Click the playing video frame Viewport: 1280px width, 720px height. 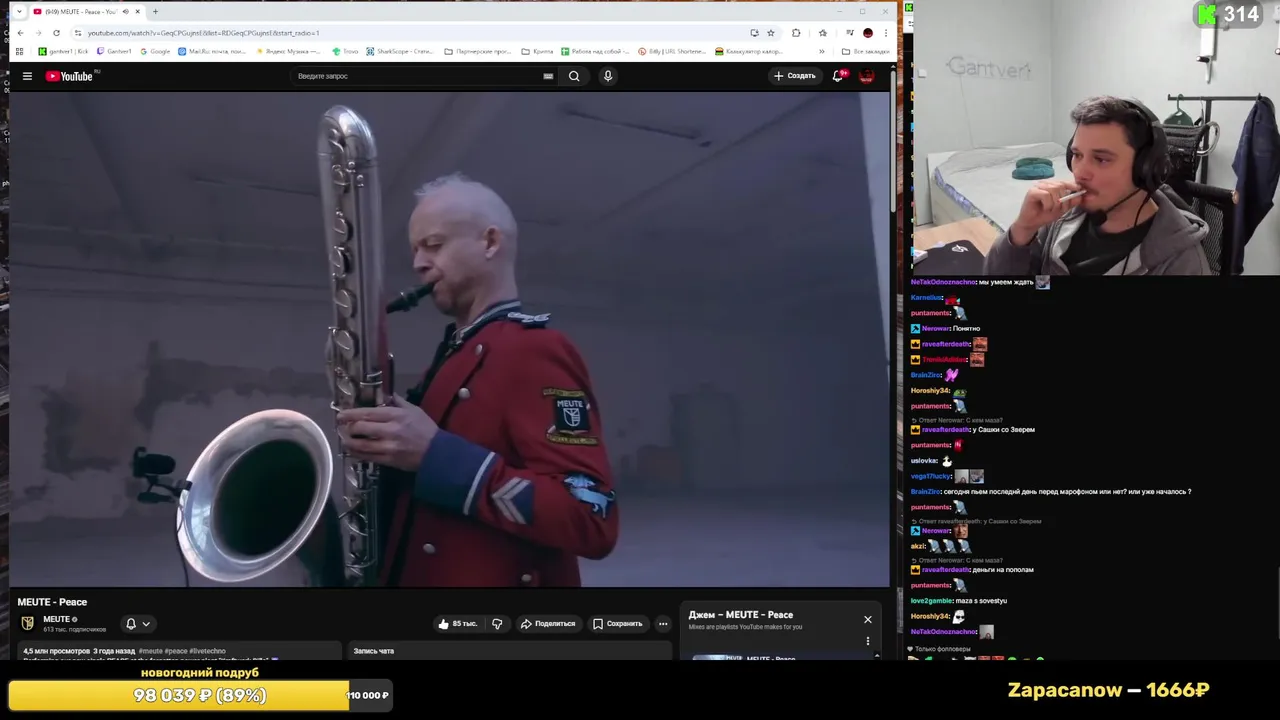pos(449,339)
